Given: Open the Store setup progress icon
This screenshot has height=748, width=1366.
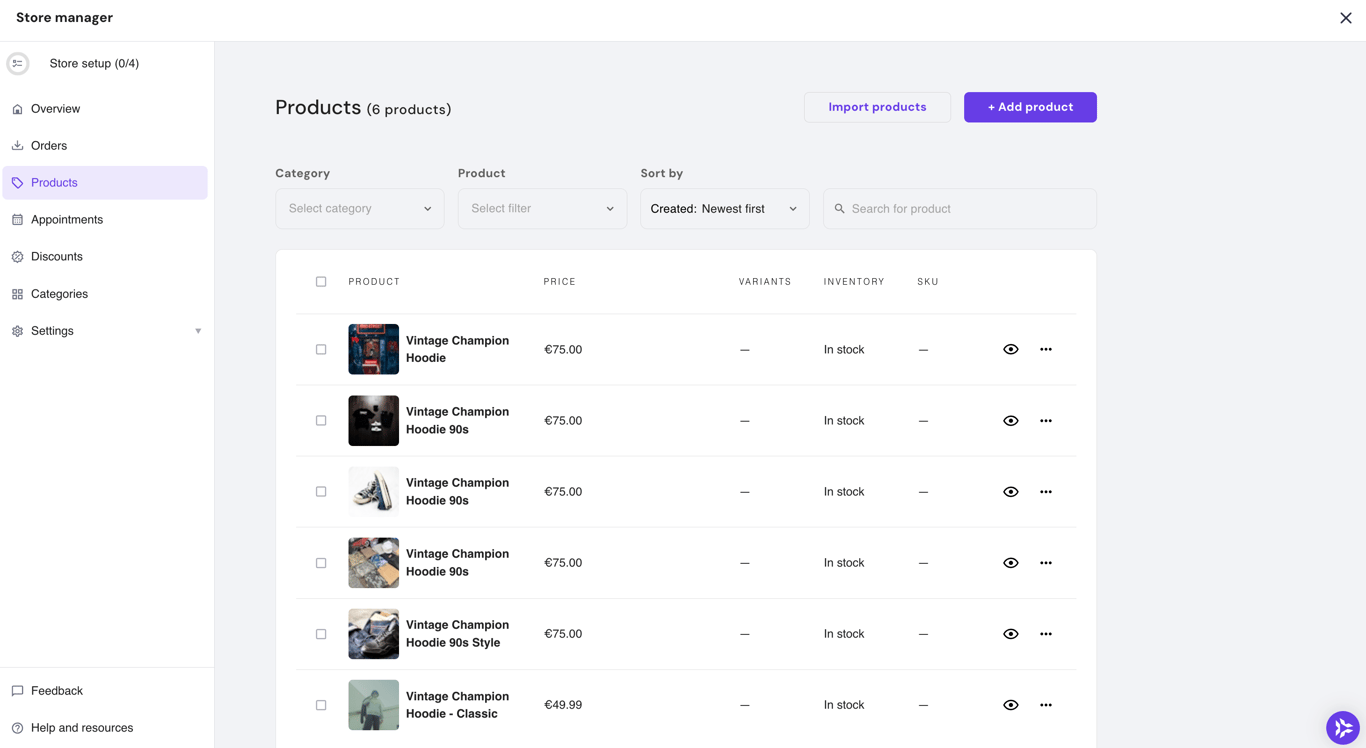Looking at the screenshot, I should coord(17,63).
